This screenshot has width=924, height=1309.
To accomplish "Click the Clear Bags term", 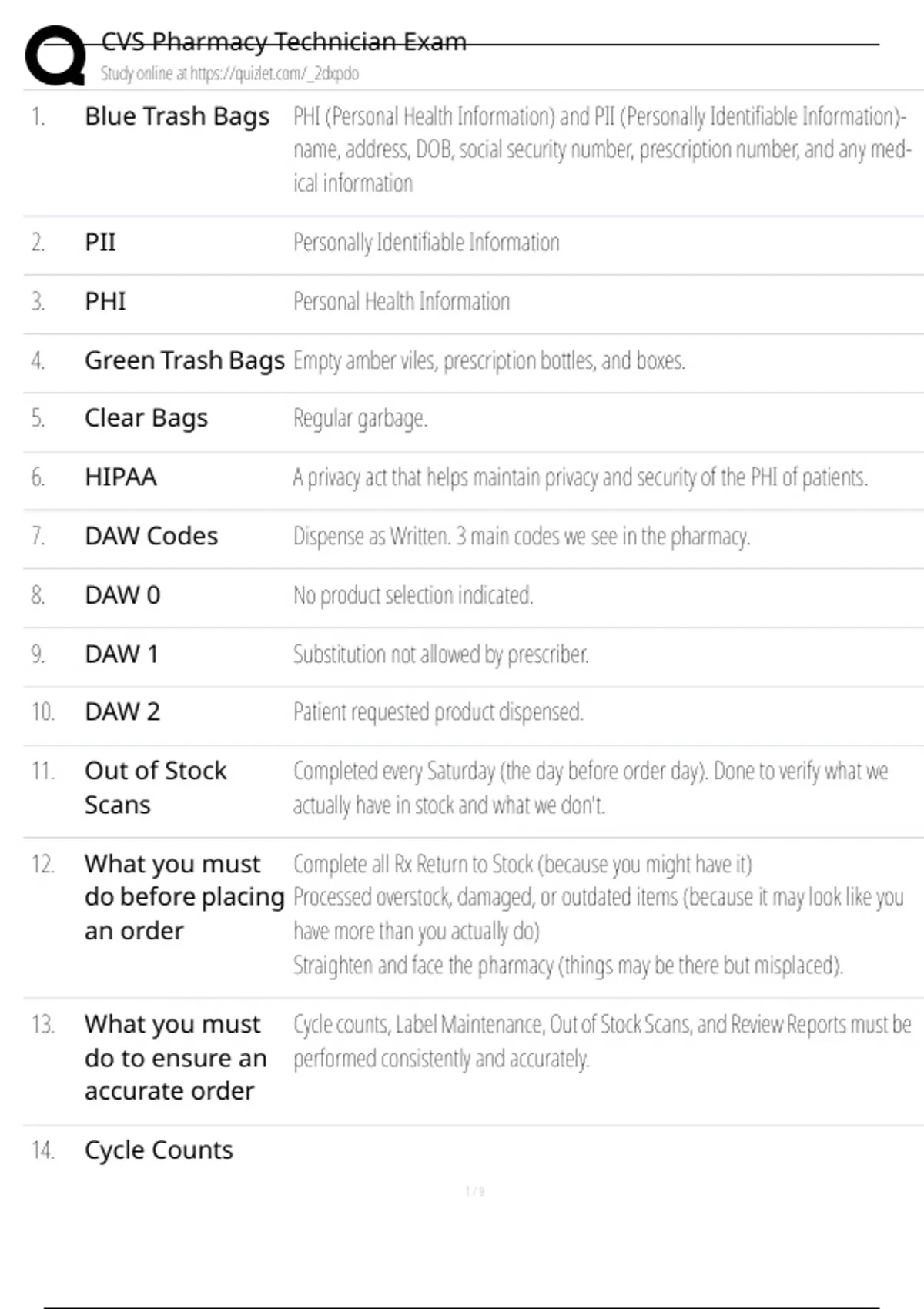I will point(146,418).
